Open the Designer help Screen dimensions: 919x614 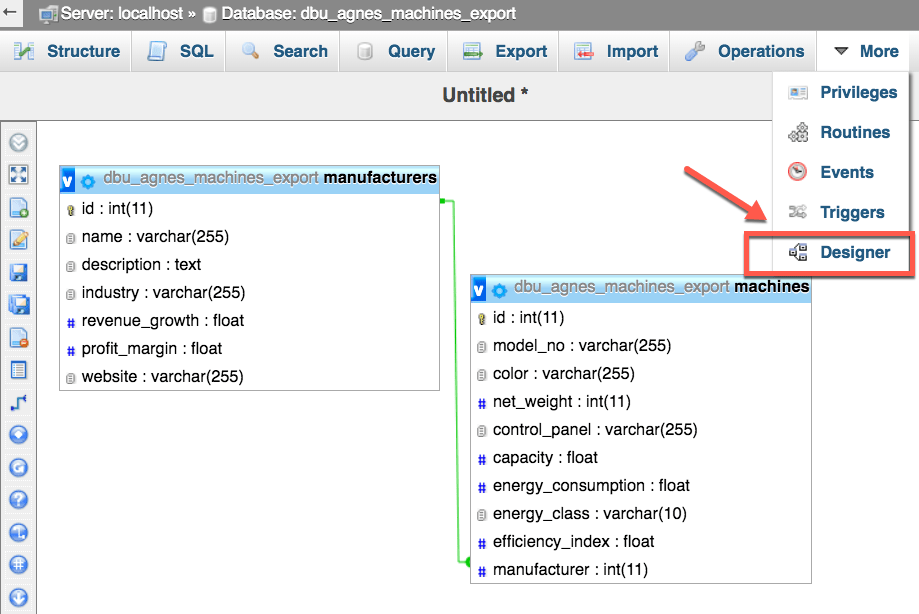coord(18,499)
